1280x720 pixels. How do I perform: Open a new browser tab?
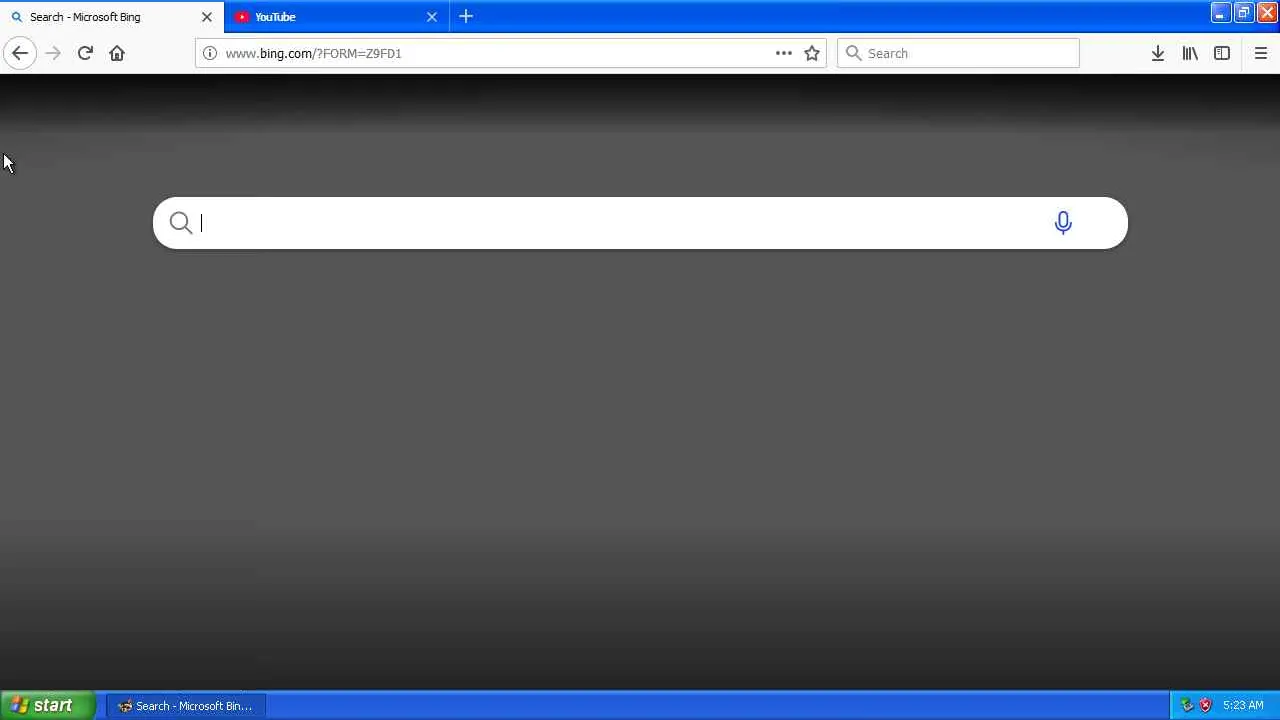(466, 16)
